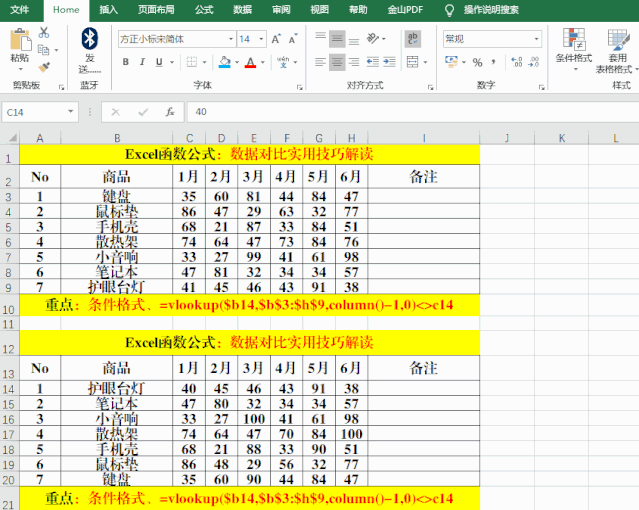639x510 pixels.
Task: Click the Bluetooth send icon
Action: point(89,40)
